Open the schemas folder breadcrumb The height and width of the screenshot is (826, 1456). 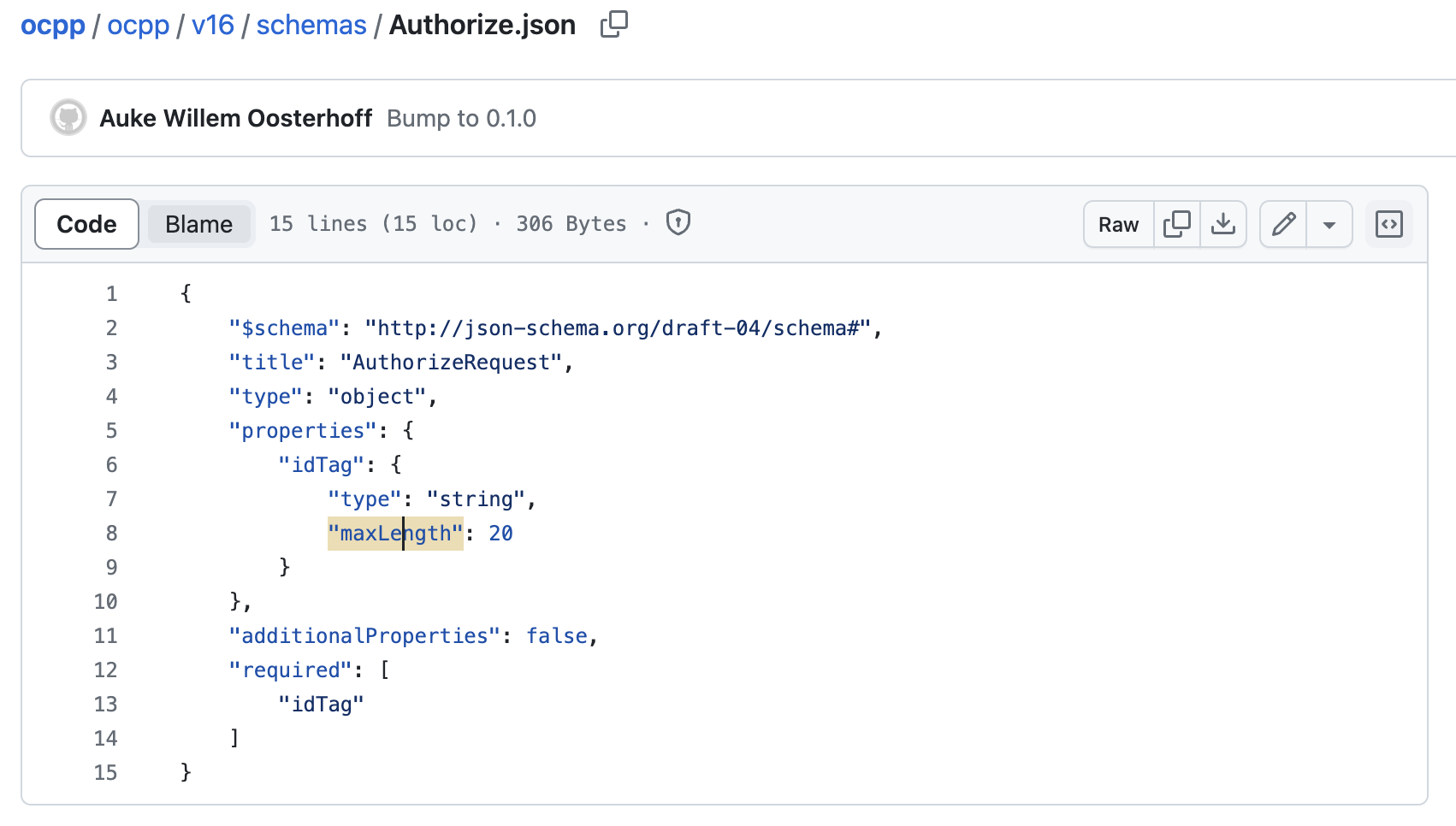coord(311,25)
